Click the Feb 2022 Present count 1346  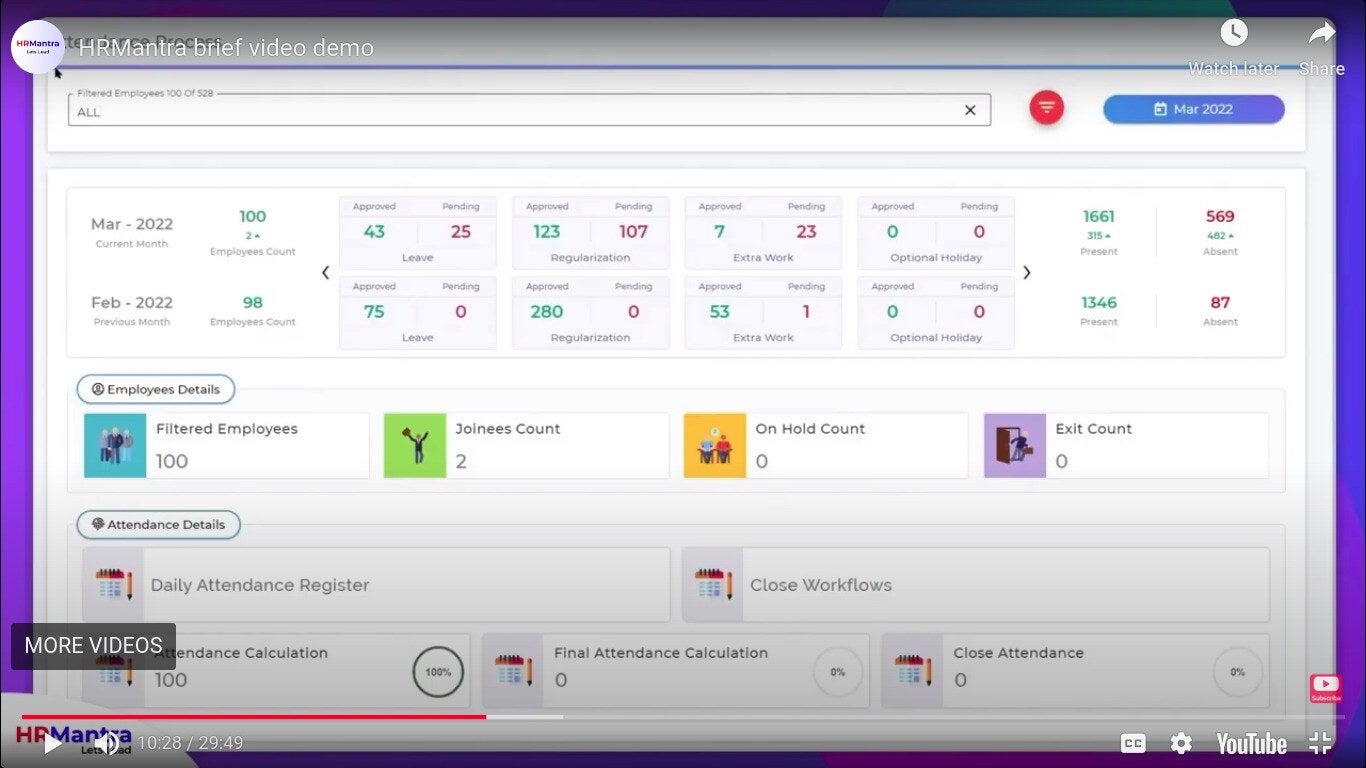[1098, 302]
